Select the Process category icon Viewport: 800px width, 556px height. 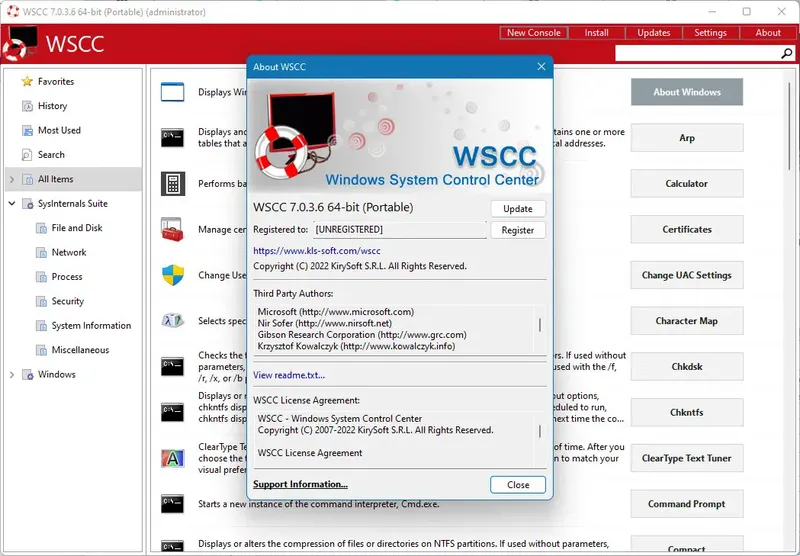(x=41, y=277)
